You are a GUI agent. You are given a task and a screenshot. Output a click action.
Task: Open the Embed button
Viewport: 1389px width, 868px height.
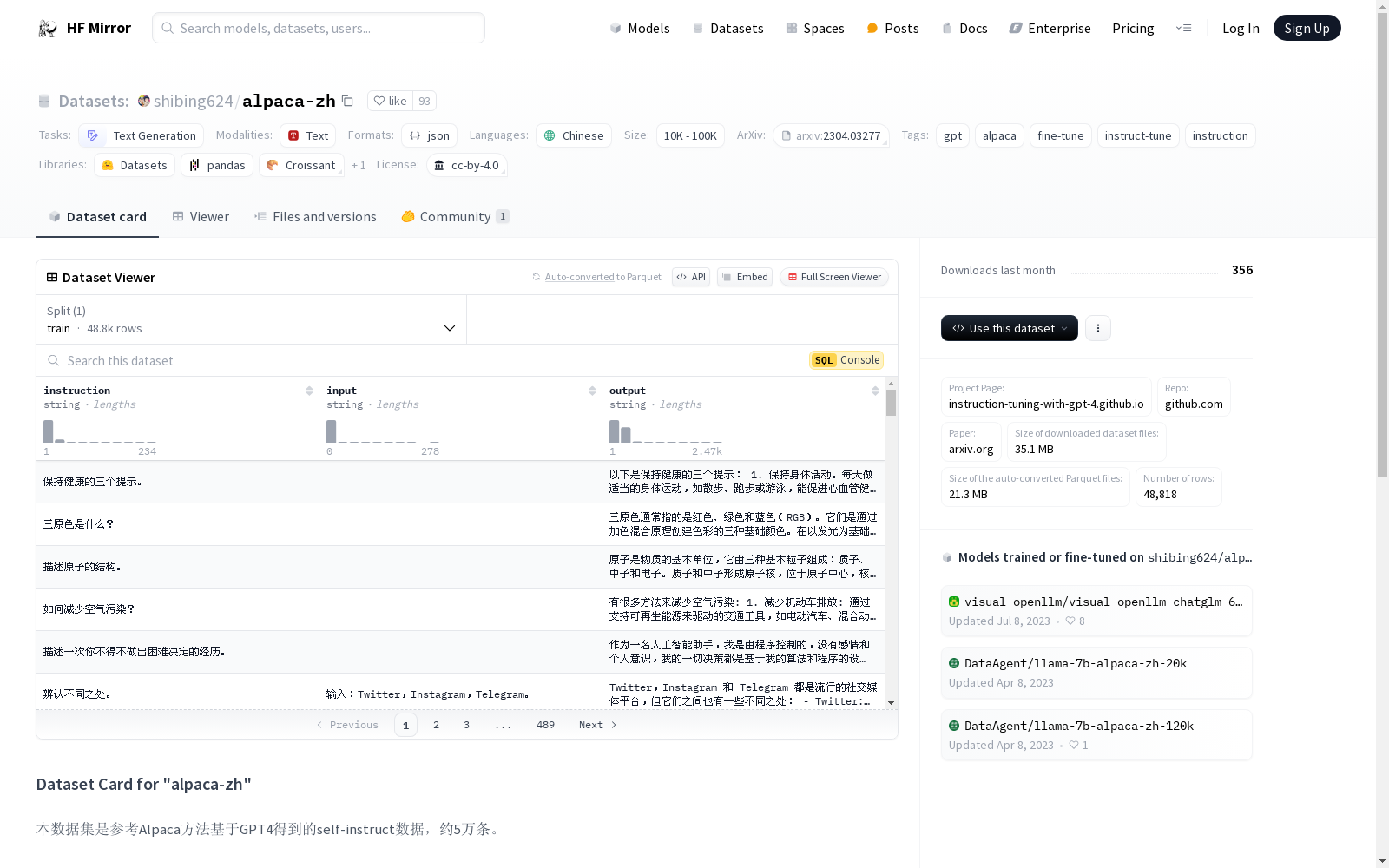click(x=745, y=277)
